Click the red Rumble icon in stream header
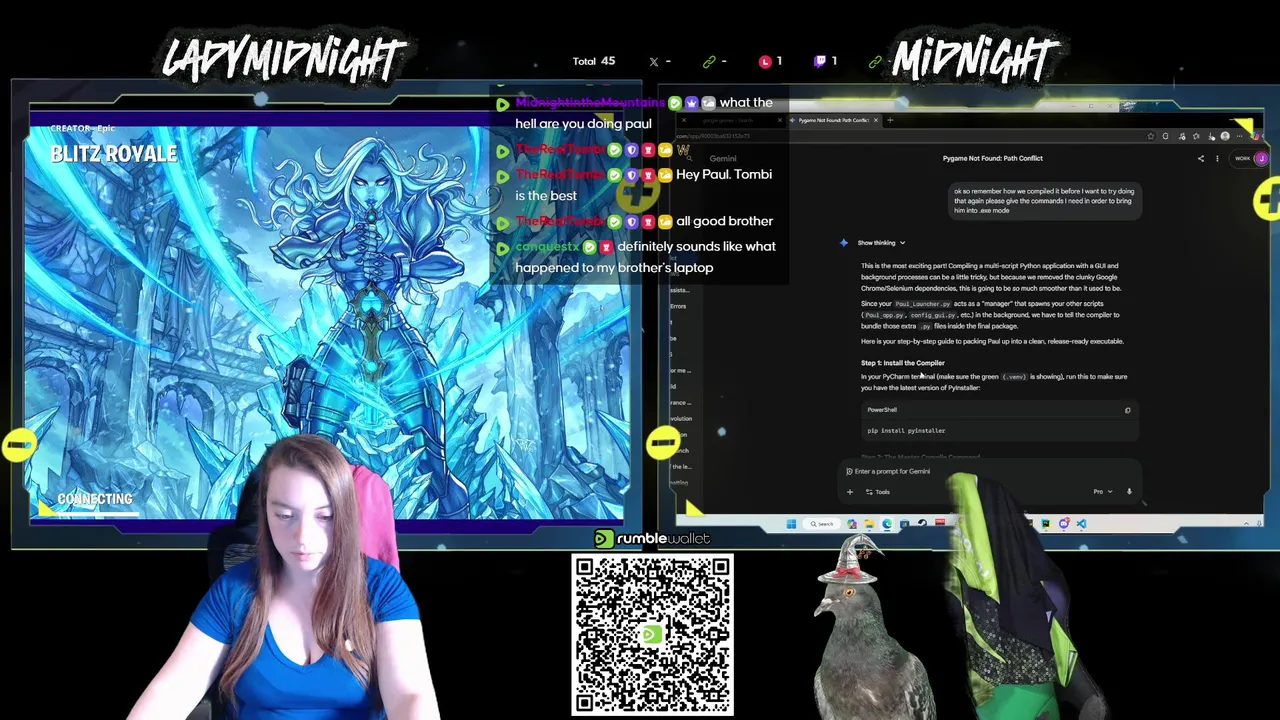1280x720 pixels. 765,61
